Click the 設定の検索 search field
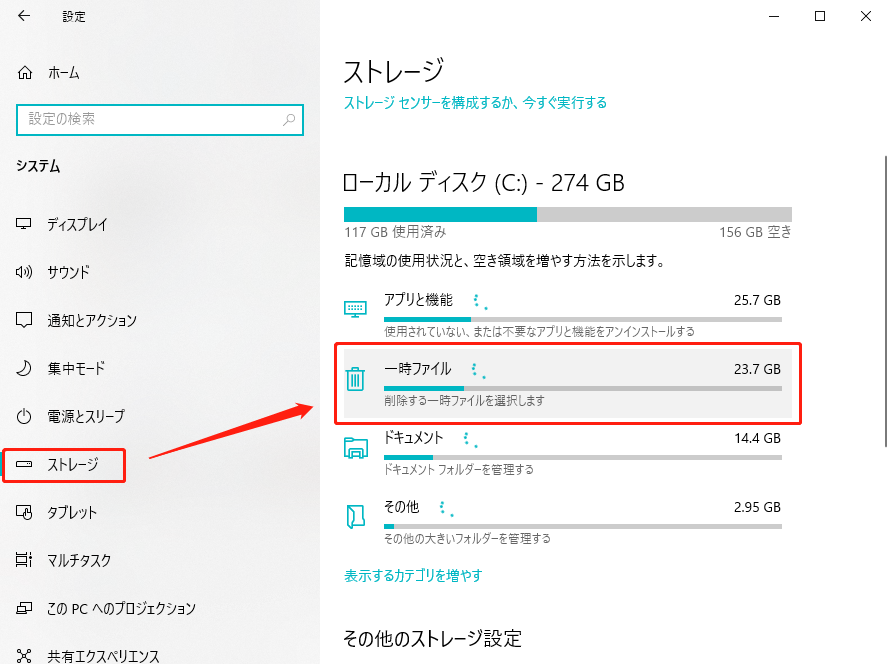The height and width of the screenshot is (664, 889). [160, 120]
